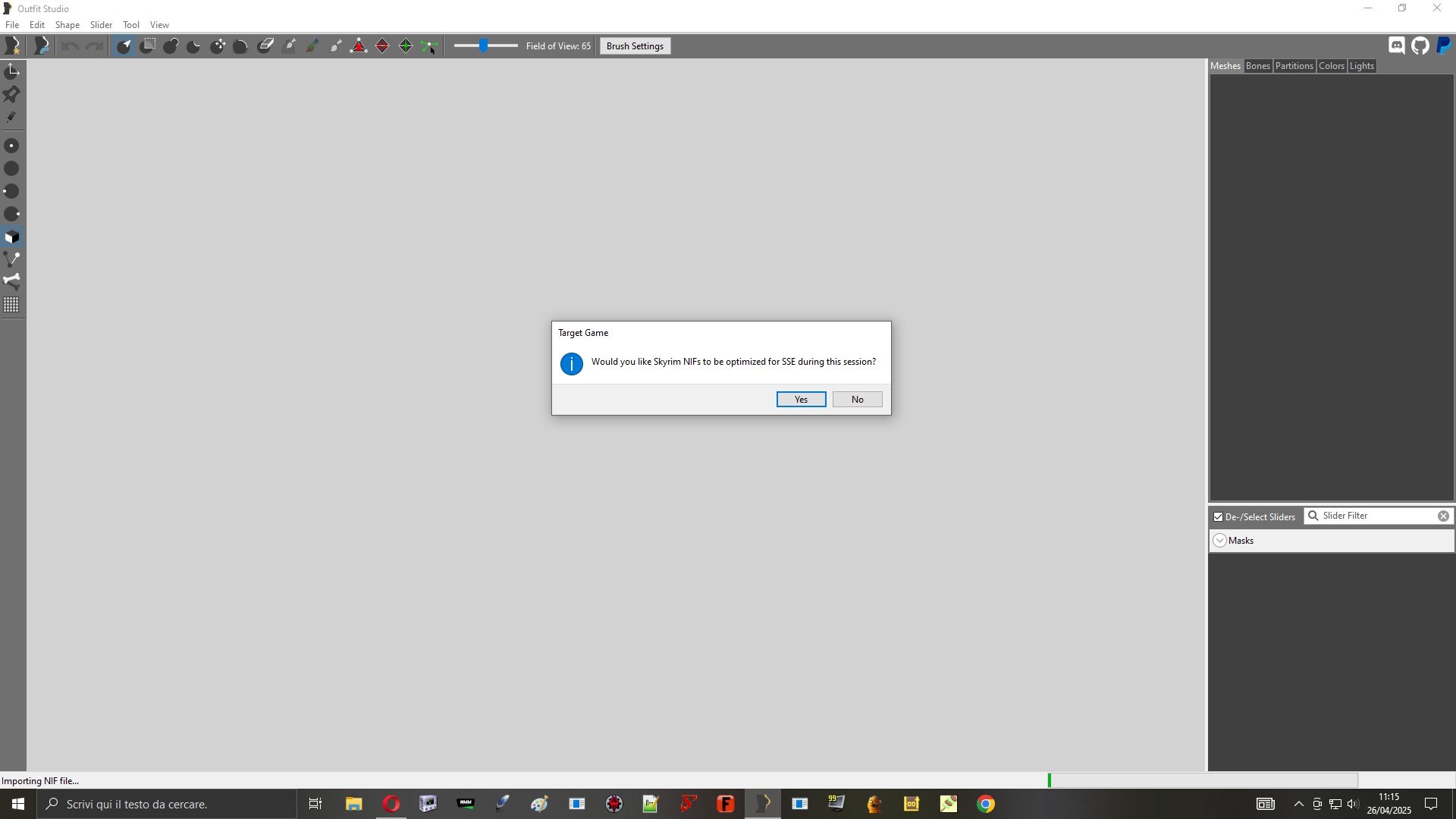This screenshot has width=1456, height=819.
Task: Click No in Target Game dialog
Action: pyautogui.click(x=858, y=400)
